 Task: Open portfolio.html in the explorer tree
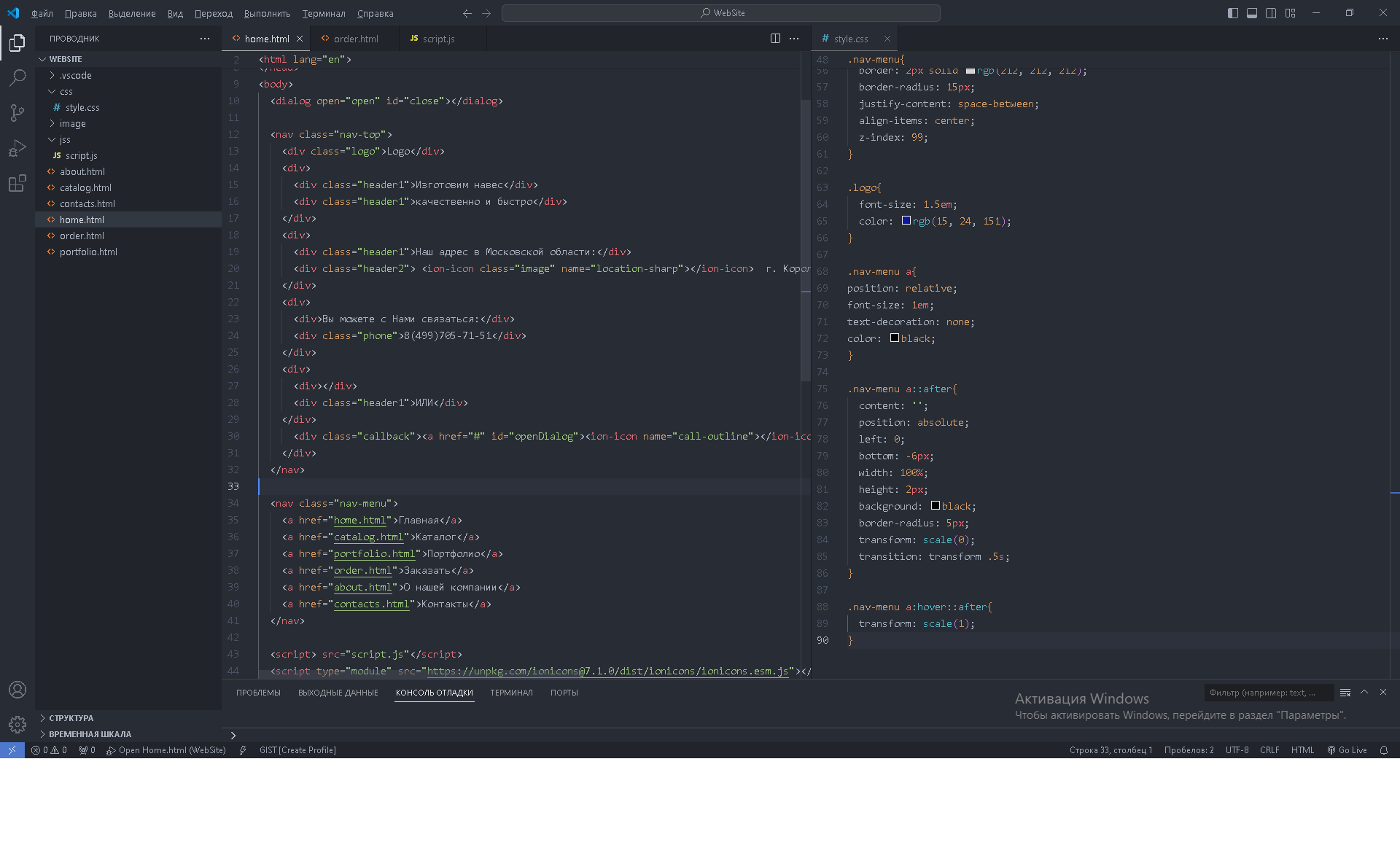[x=128, y=252]
